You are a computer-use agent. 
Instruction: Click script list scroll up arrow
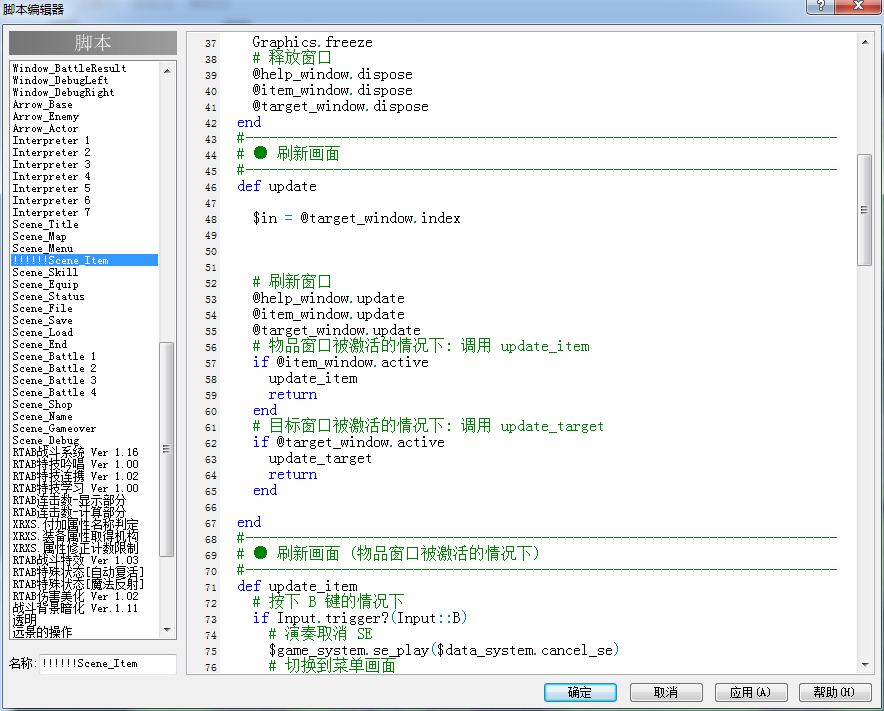pyautogui.click(x=167, y=71)
